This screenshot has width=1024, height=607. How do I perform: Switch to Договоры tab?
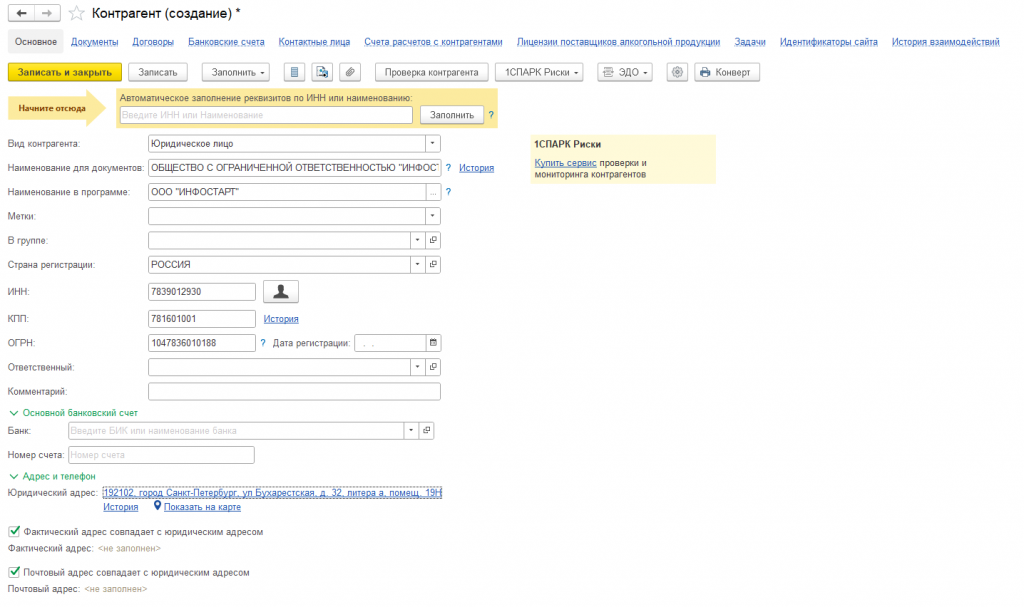153,42
